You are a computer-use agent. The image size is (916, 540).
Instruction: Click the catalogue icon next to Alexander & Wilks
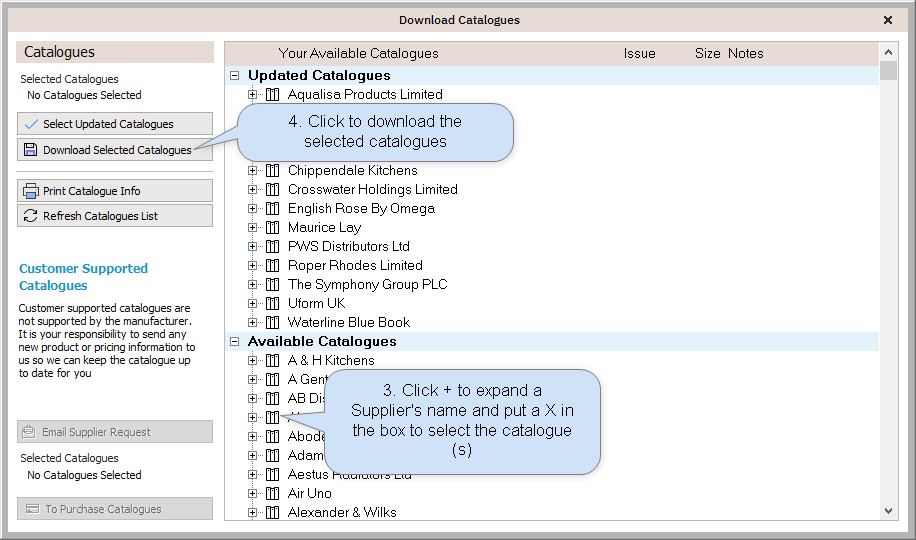[x=272, y=513]
